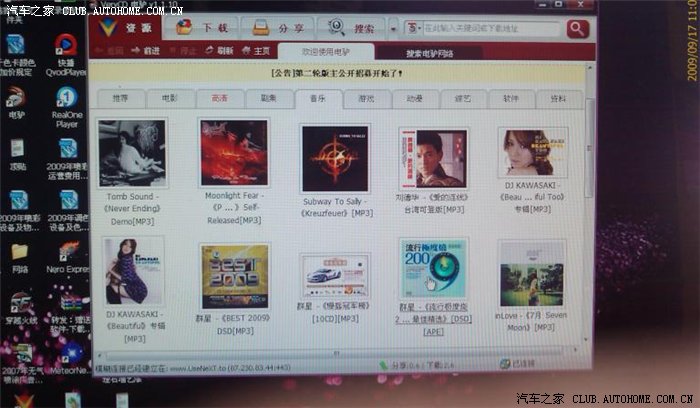Click the 资源 (Resources) logo button
This screenshot has width=700, height=408.
point(132,28)
